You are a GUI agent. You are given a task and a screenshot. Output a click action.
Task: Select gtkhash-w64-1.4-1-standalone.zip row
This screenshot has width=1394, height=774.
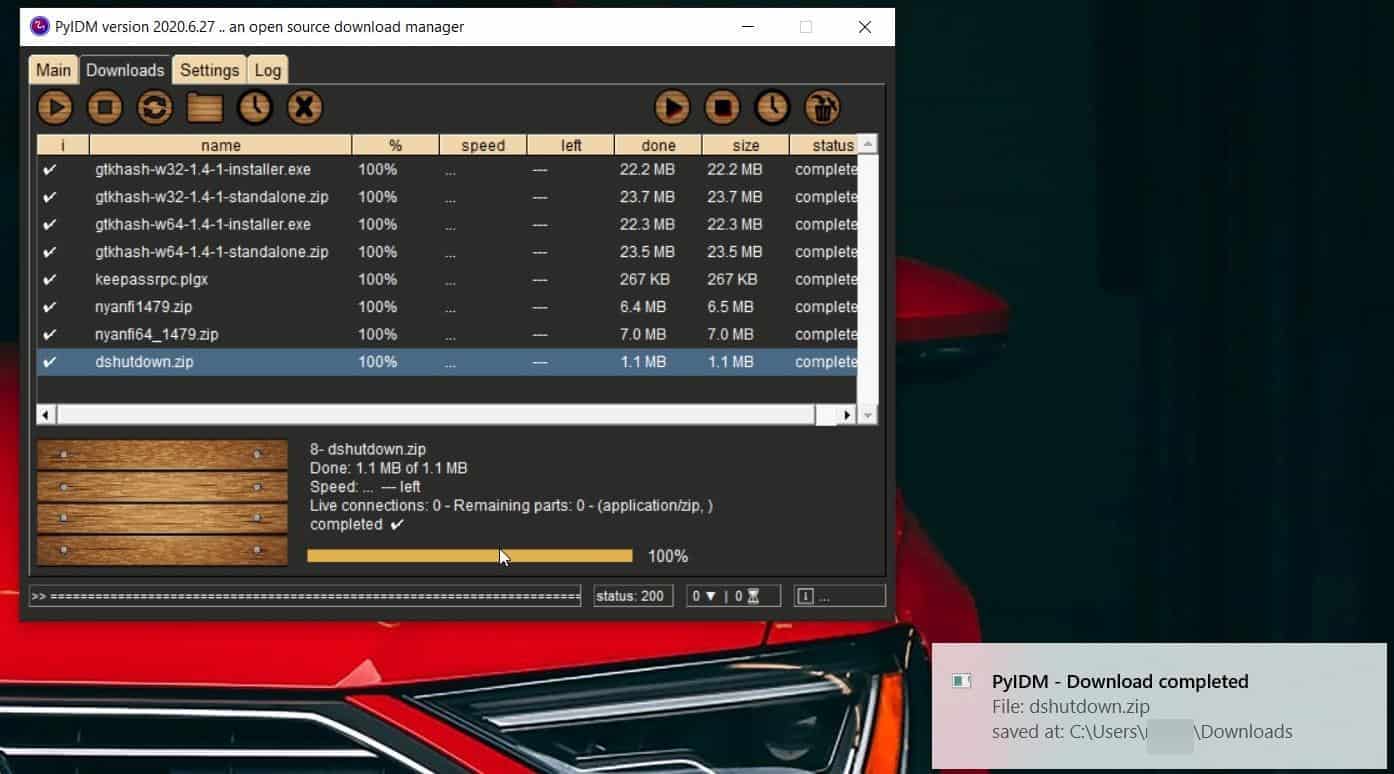coord(447,252)
